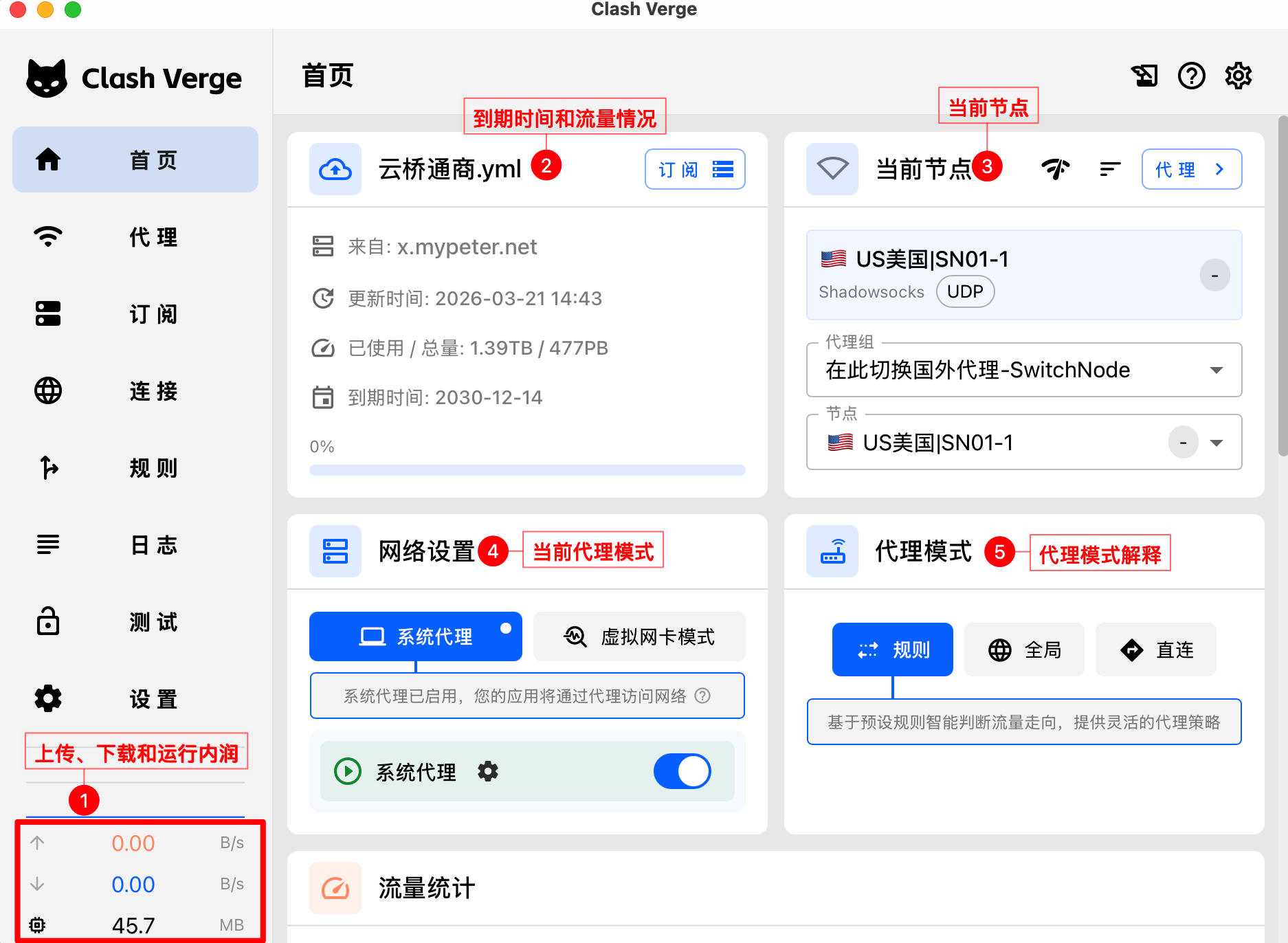Expand the 代理组 proxy group dropdown

tap(1024, 370)
